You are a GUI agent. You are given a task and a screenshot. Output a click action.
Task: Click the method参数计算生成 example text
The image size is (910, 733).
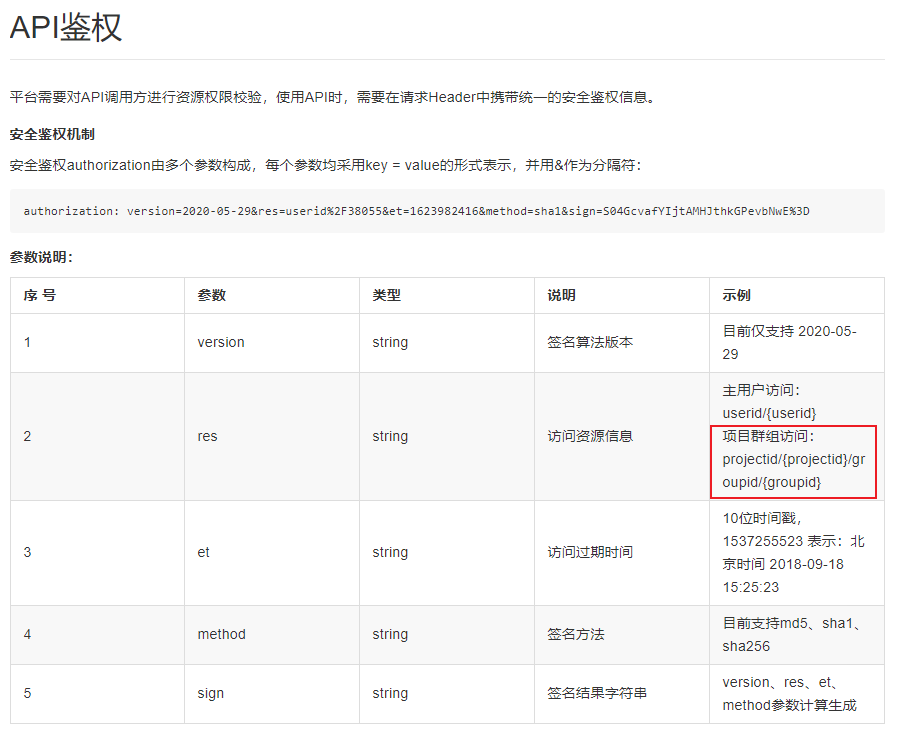point(789,706)
